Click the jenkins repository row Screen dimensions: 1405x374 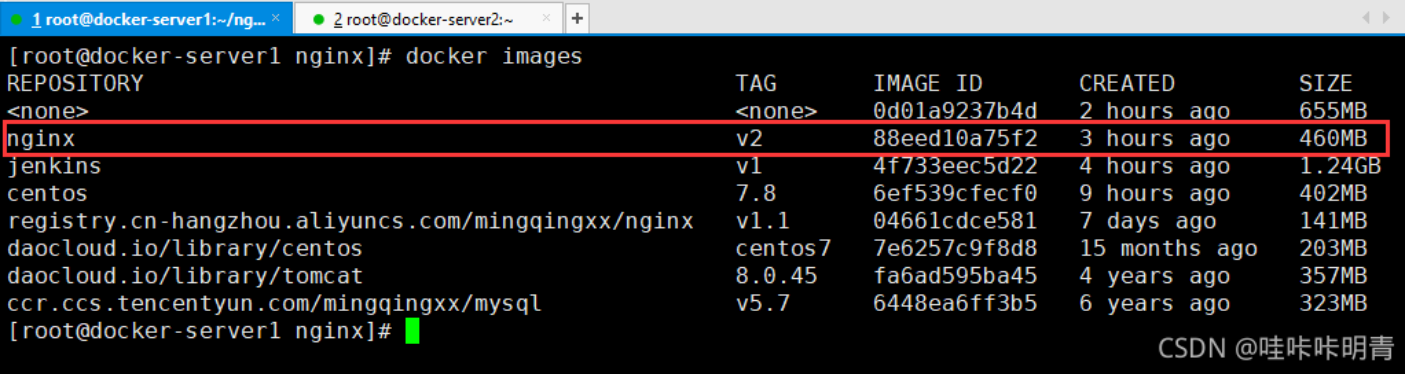pos(694,166)
